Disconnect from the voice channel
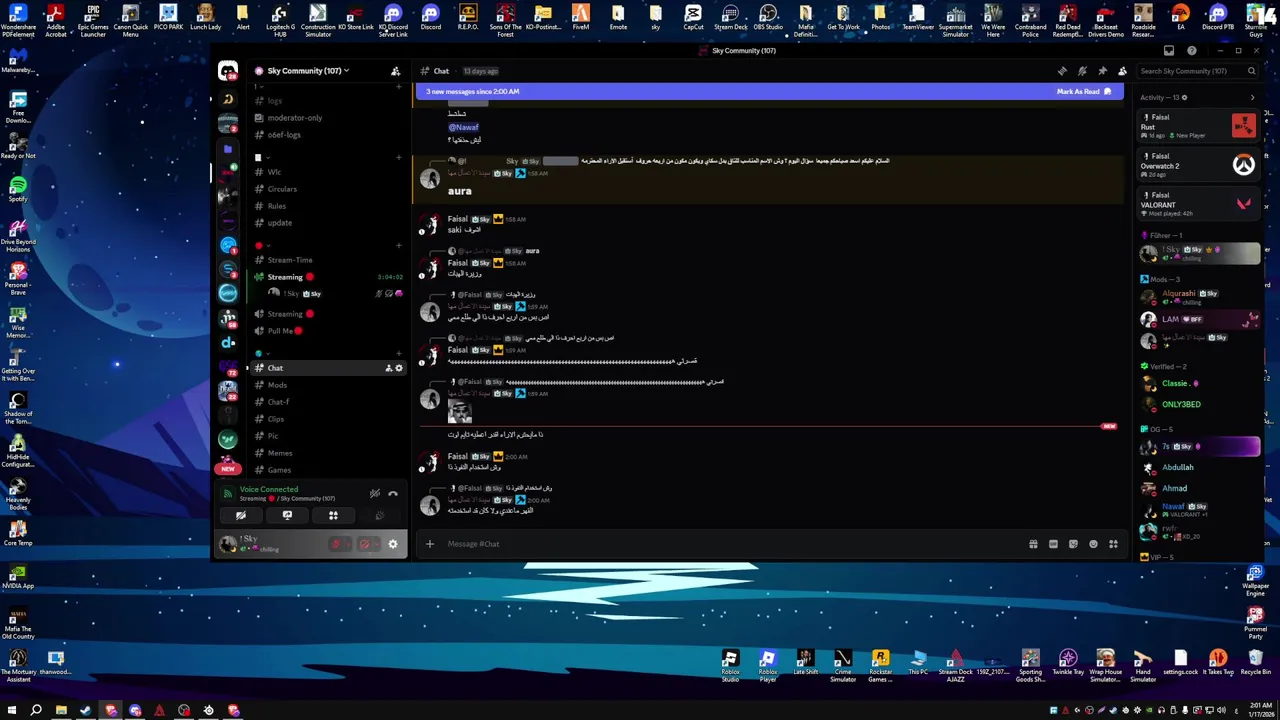1280x720 pixels. click(x=393, y=493)
